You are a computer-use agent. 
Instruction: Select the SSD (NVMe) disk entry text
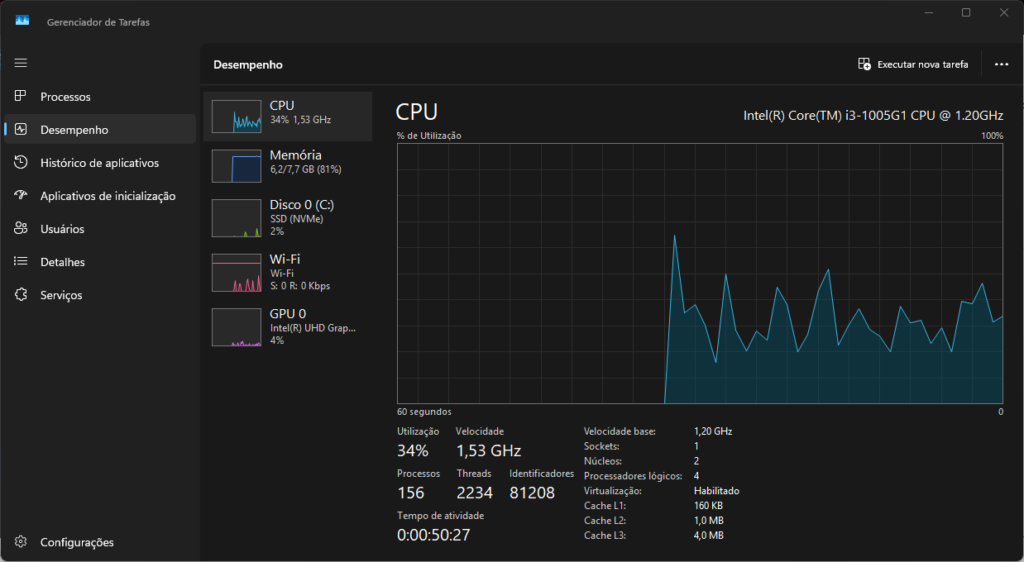296,219
